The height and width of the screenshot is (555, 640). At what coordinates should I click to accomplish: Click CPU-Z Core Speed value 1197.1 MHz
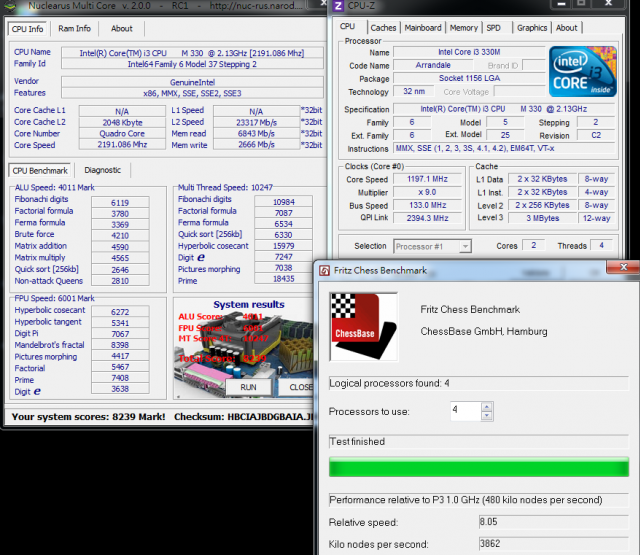pyautogui.click(x=427, y=179)
